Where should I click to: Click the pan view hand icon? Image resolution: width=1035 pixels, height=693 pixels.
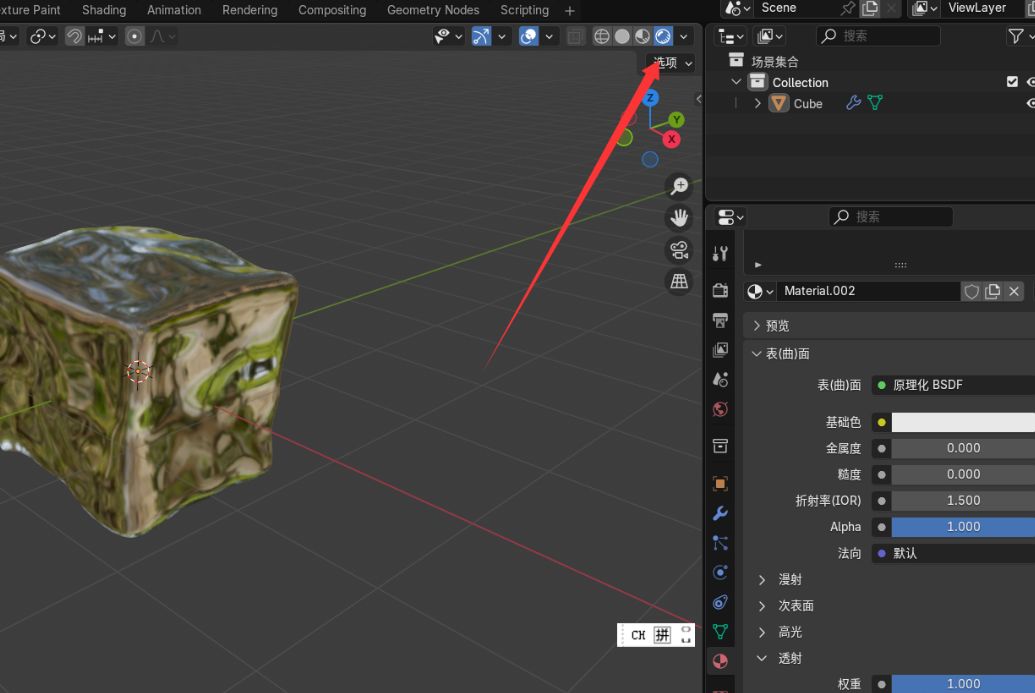coord(679,218)
